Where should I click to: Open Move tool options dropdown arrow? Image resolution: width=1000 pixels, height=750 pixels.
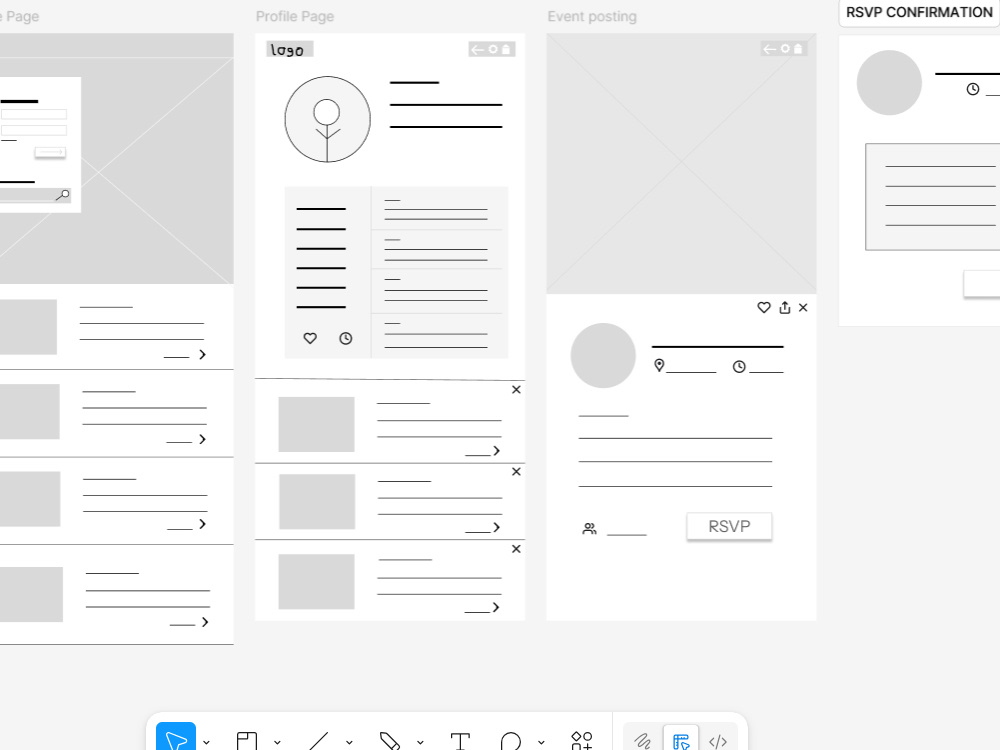(206, 742)
